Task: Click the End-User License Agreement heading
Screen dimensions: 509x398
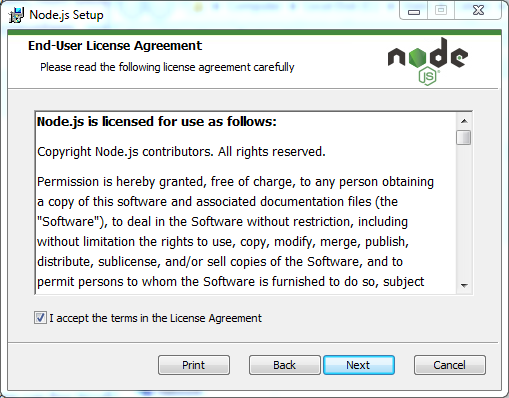Action: coord(115,46)
